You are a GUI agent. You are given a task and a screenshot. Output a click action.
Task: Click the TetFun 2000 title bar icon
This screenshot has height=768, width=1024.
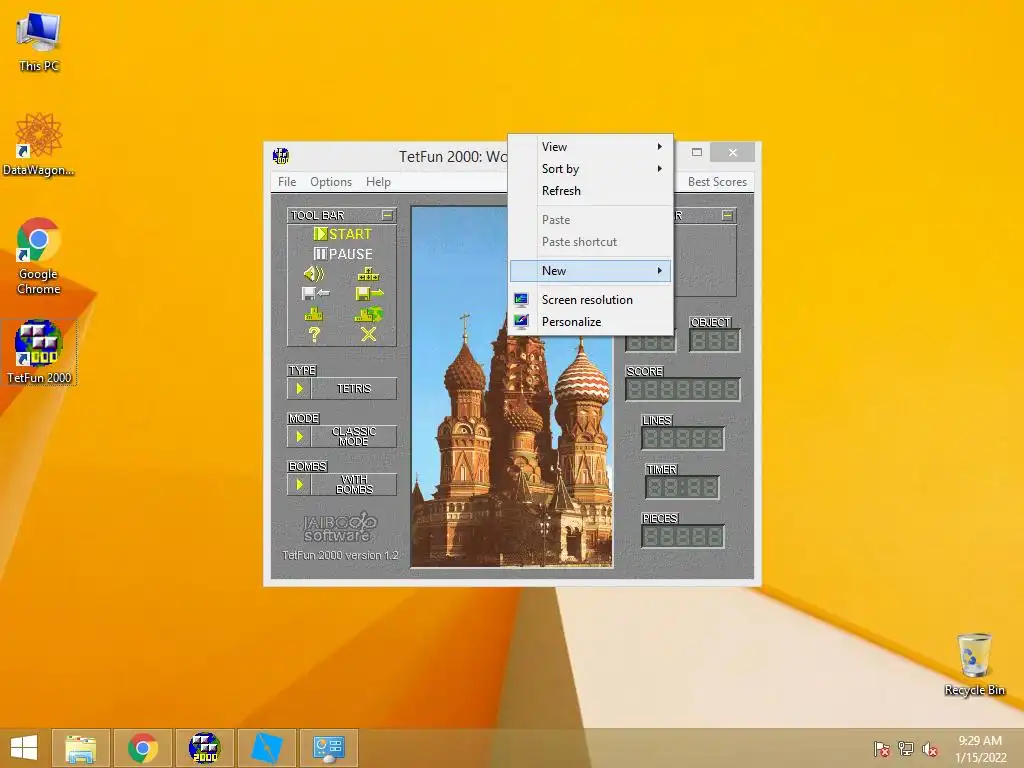click(x=281, y=156)
